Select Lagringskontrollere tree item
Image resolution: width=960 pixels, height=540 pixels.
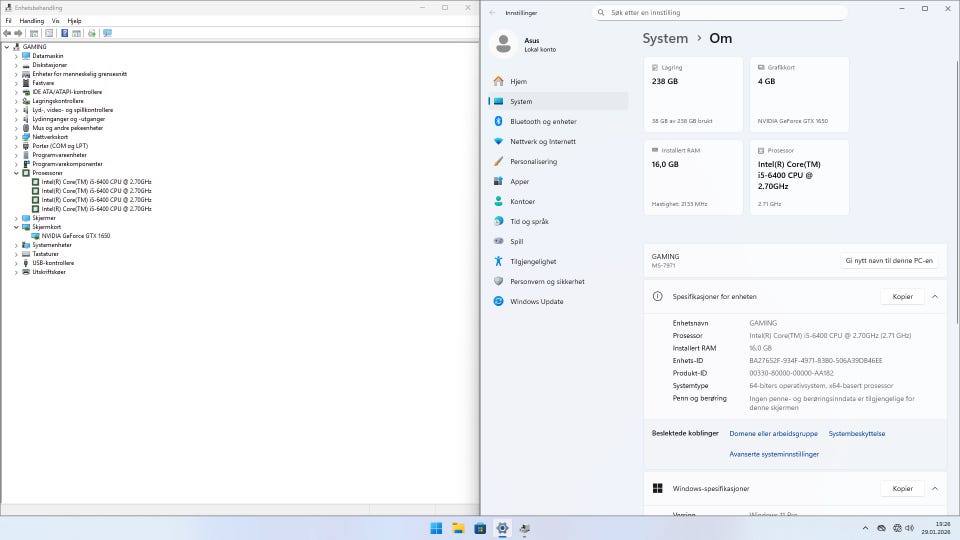58,101
